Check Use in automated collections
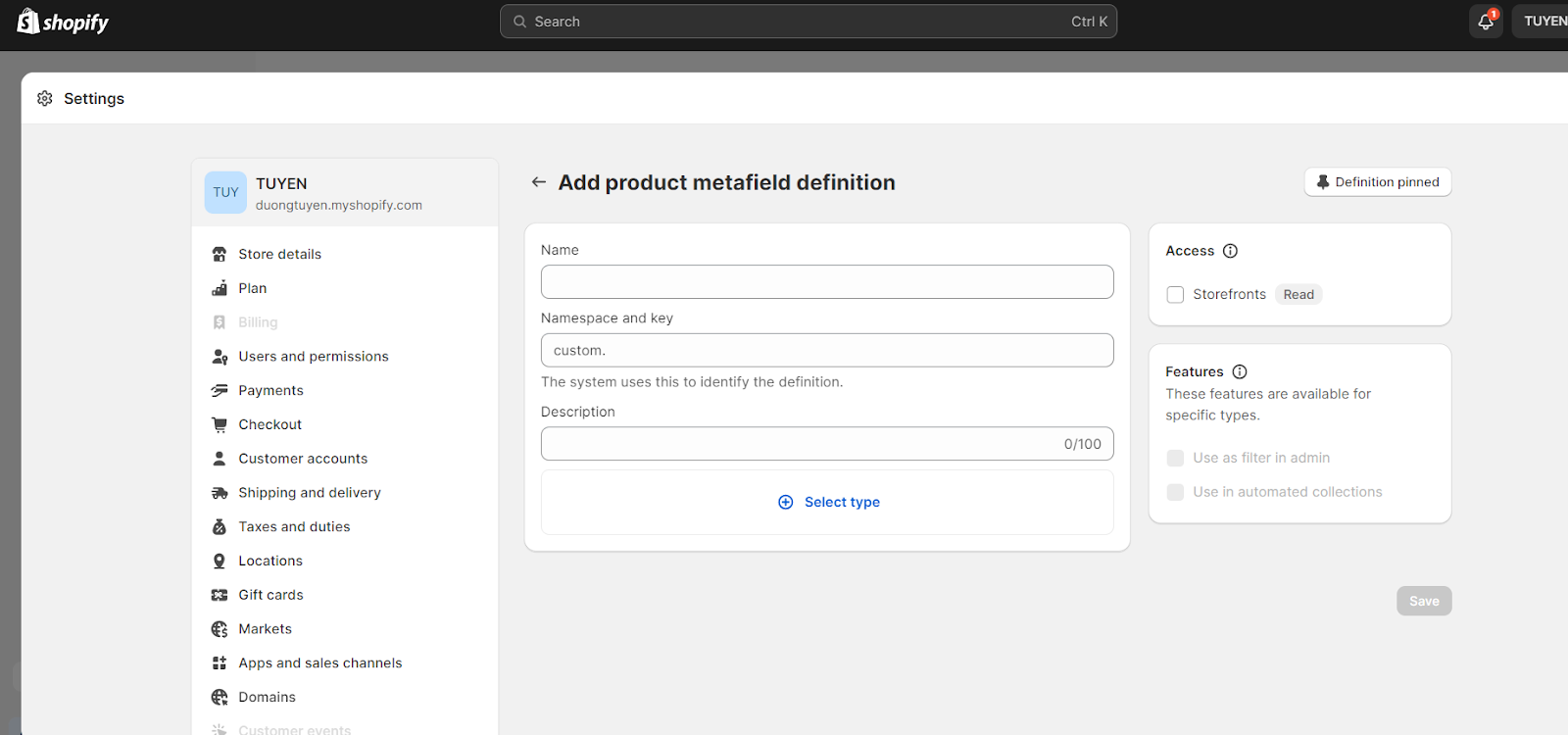The image size is (1568, 735). pyautogui.click(x=1175, y=492)
